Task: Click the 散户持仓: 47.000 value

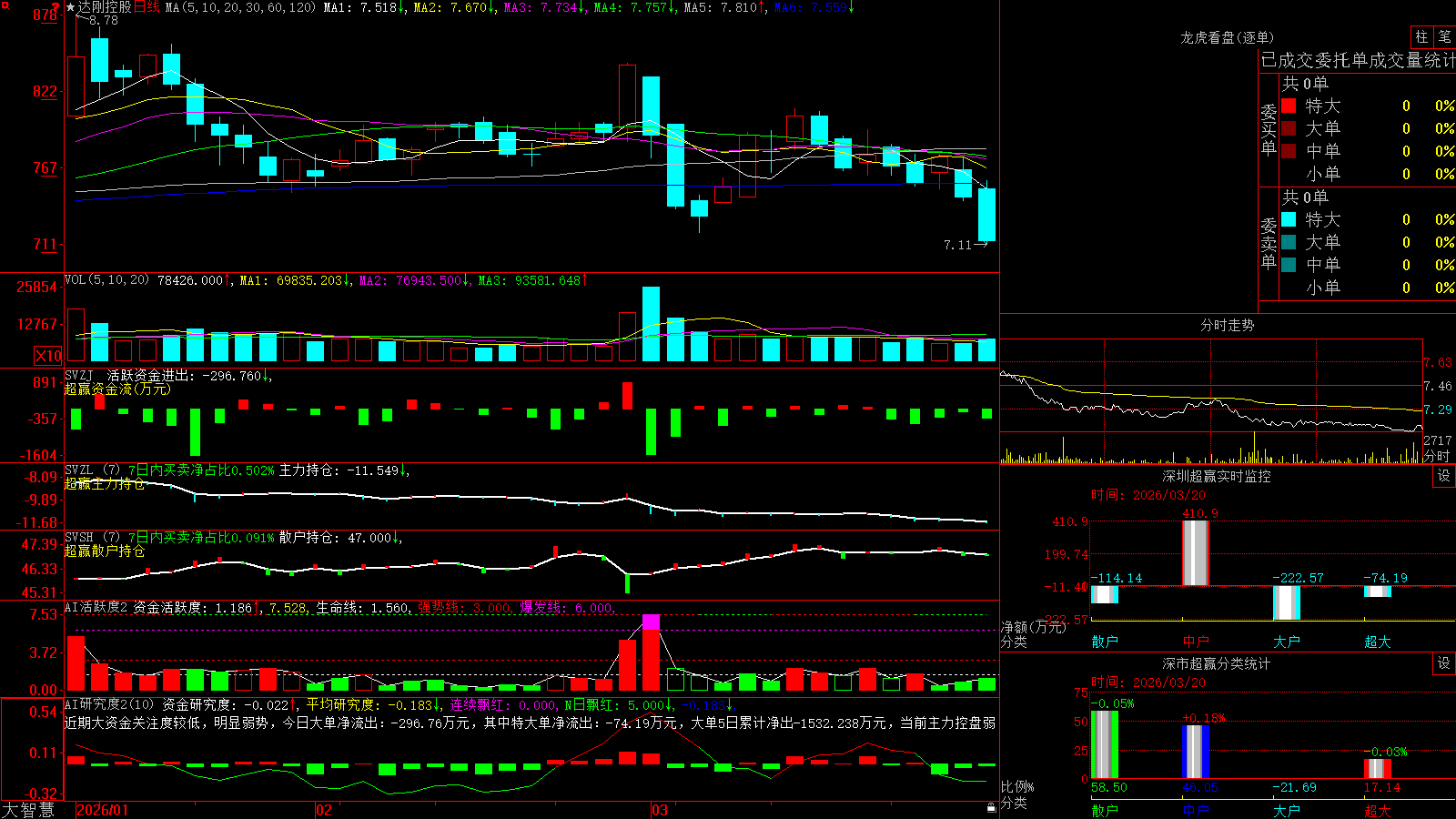Action: point(335,538)
